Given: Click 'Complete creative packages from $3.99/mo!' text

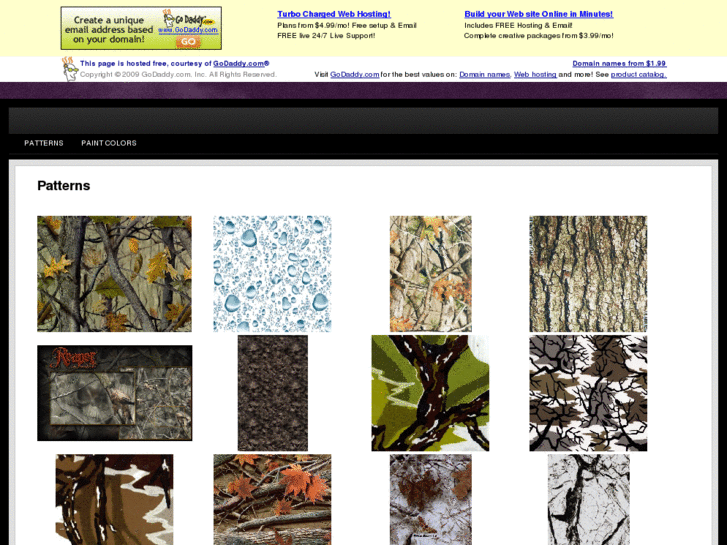Looking at the screenshot, I should pyautogui.click(x=539, y=36).
